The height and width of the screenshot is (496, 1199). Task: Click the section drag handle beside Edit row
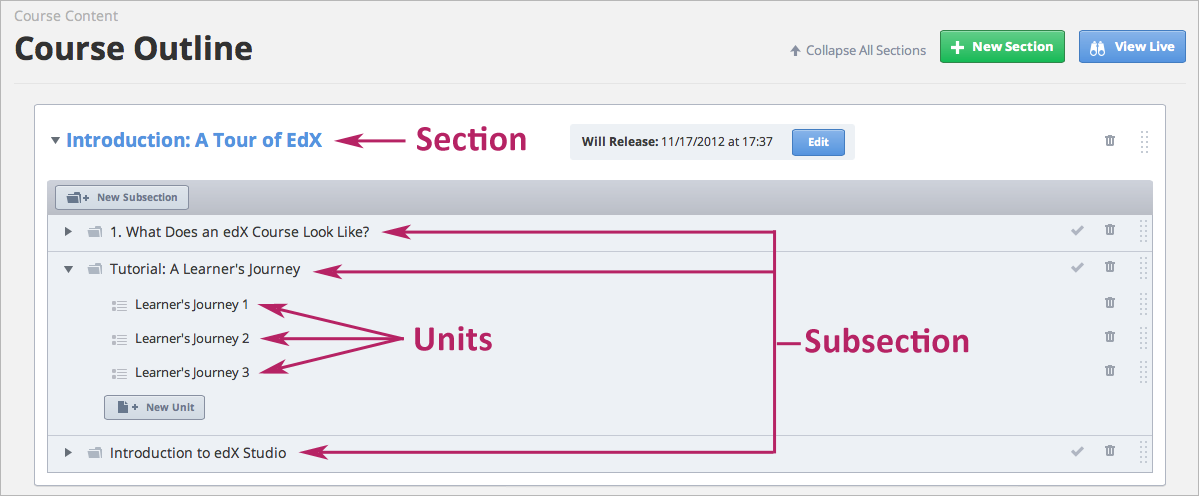click(1144, 142)
